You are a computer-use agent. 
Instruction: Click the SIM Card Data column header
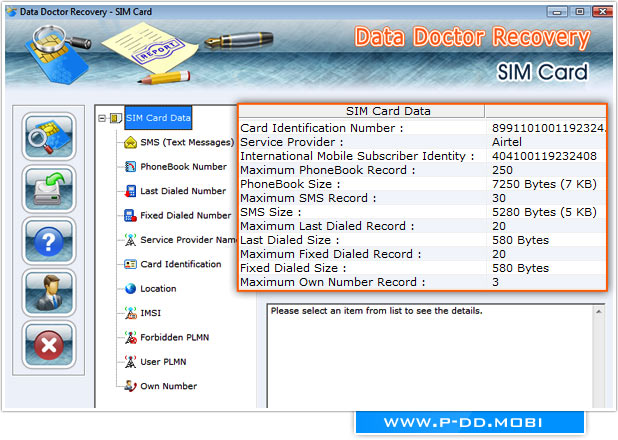point(362,111)
